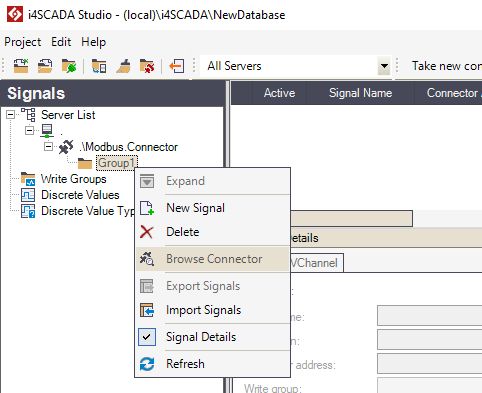
Task: Collapse the local server node
Action: click(x=29, y=130)
